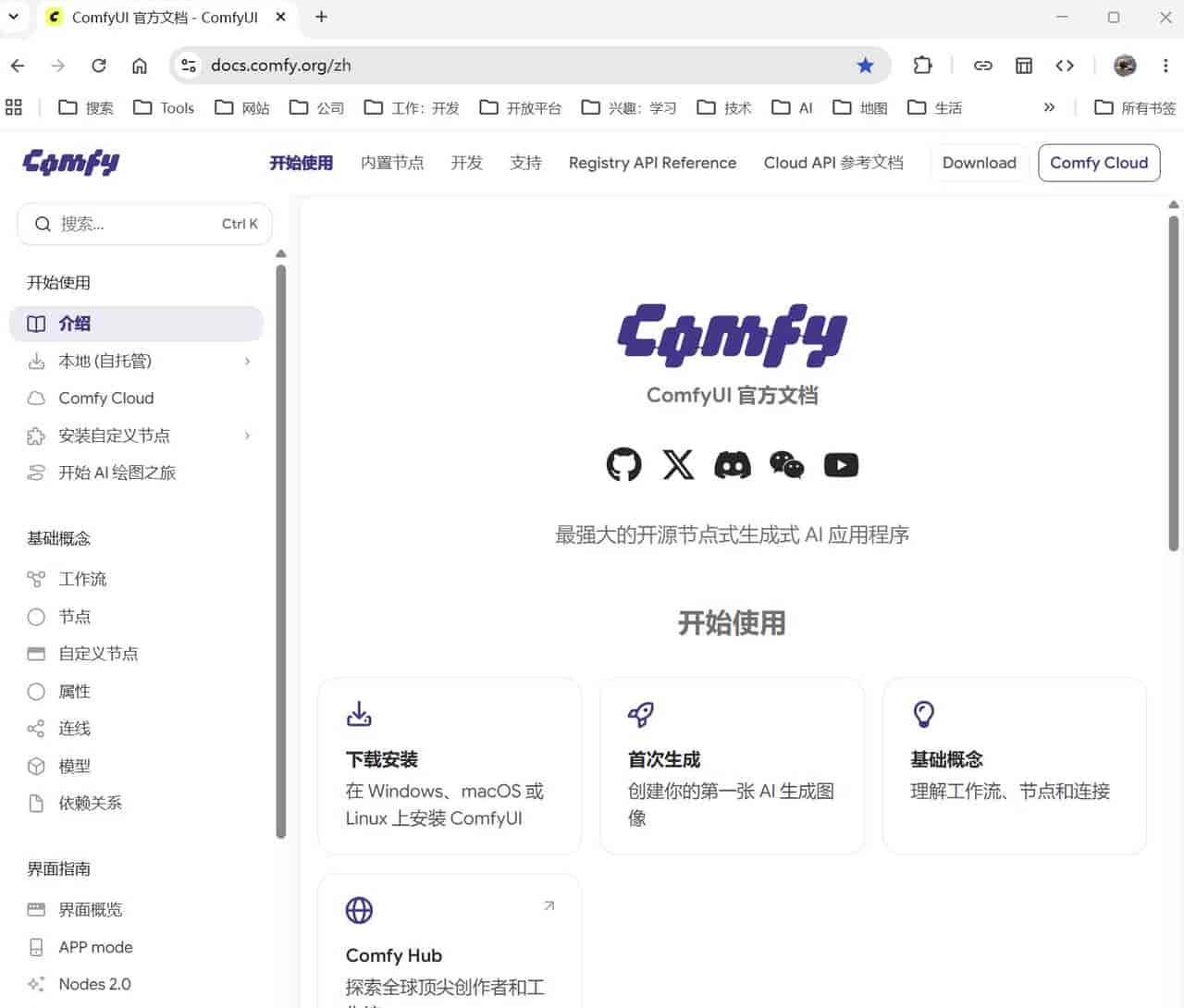The image size is (1184, 1008).
Task: Open the AI bookmarks folder
Action: pyautogui.click(x=793, y=107)
